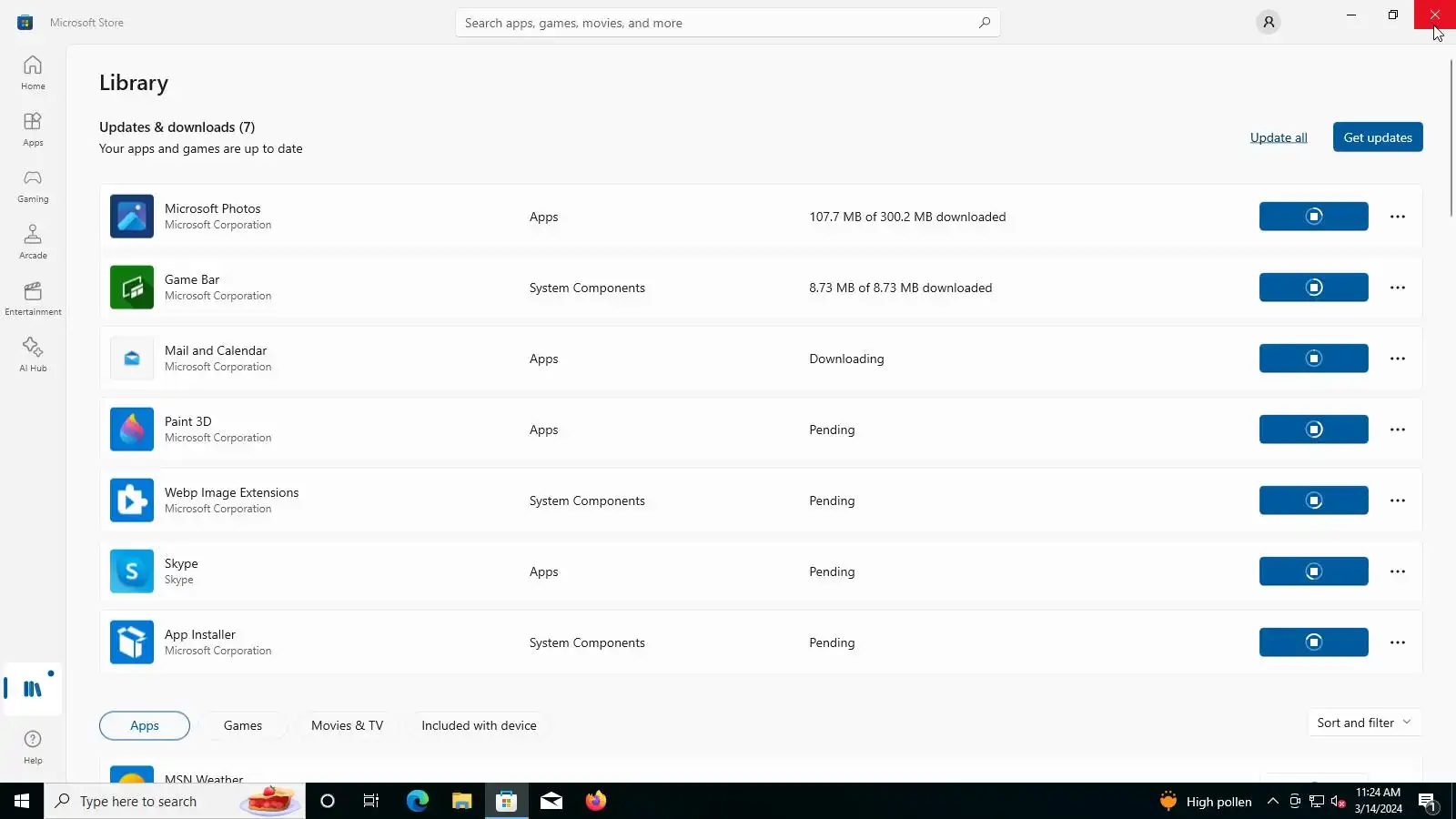
Task: Click the search magnifier icon
Action: click(985, 23)
